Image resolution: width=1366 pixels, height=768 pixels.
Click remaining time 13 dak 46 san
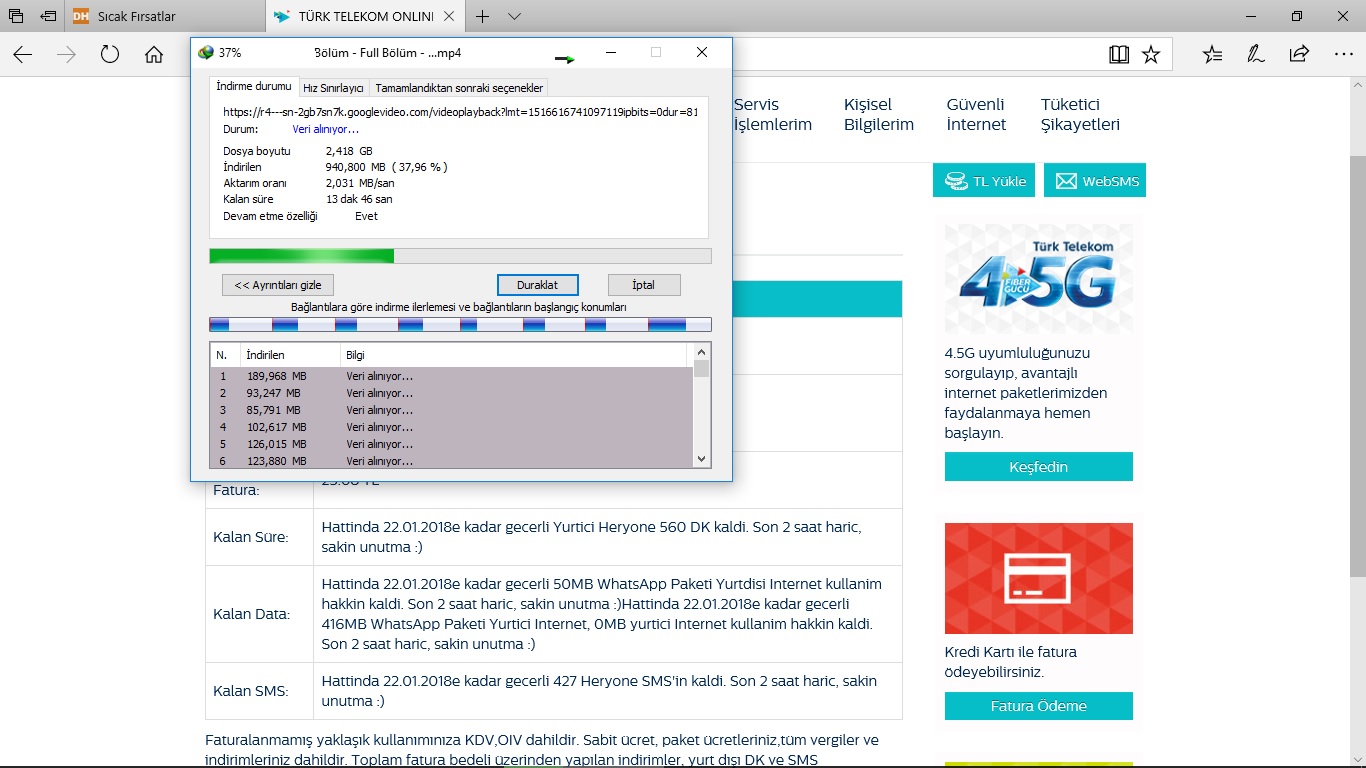(x=359, y=199)
